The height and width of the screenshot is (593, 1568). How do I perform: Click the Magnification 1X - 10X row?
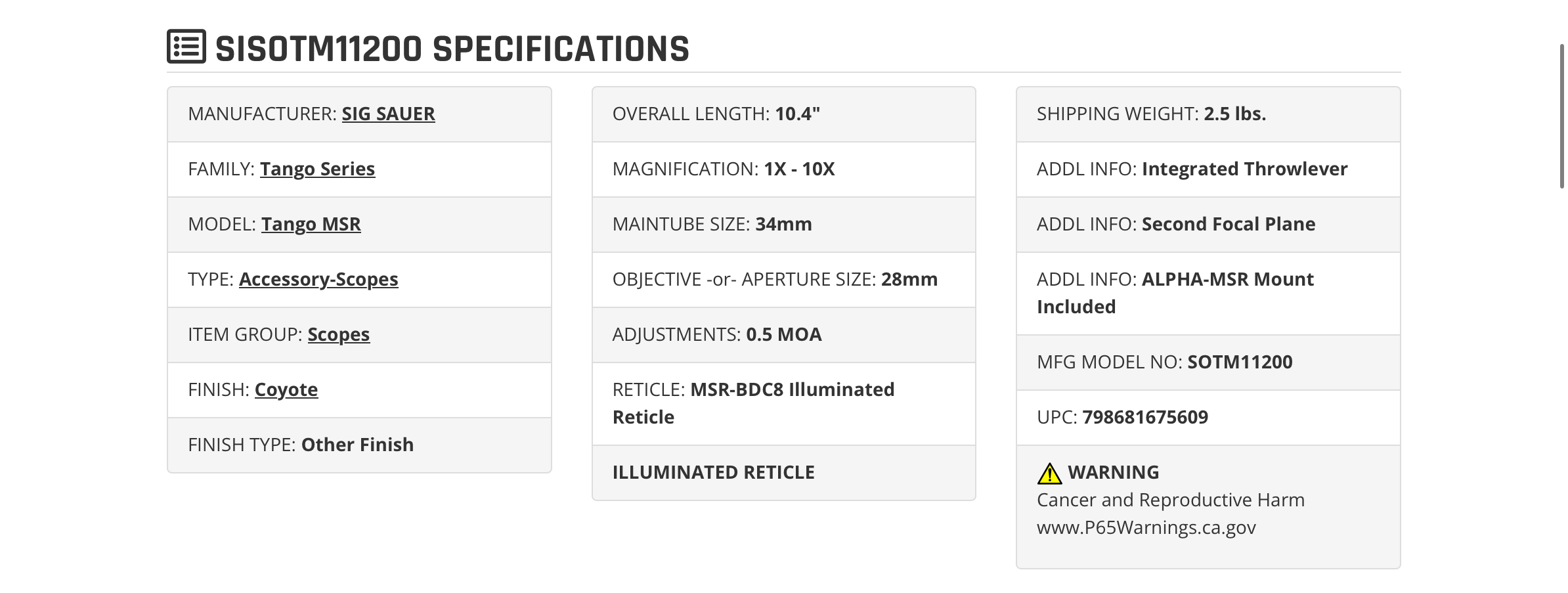click(783, 169)
